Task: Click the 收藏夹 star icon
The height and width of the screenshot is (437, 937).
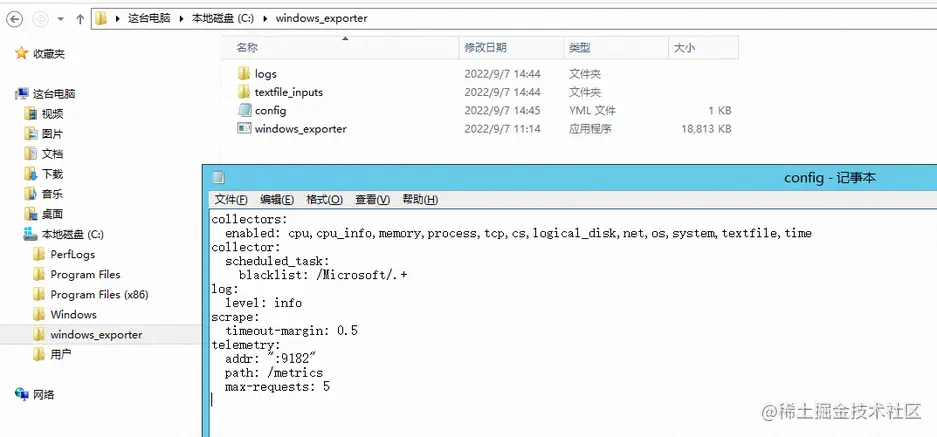Action: 22,53
